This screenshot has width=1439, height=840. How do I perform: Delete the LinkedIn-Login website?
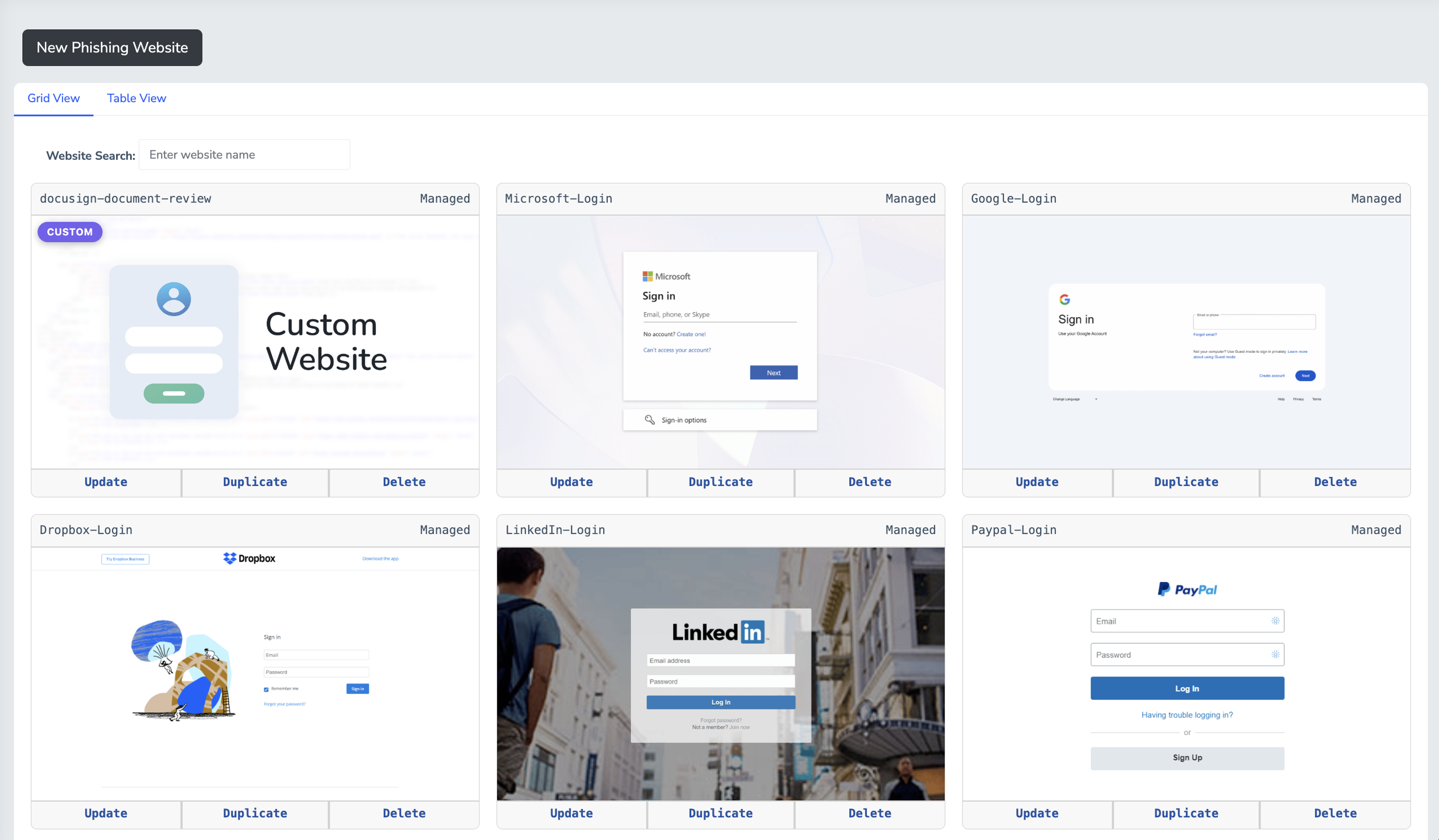coord(870,813)
